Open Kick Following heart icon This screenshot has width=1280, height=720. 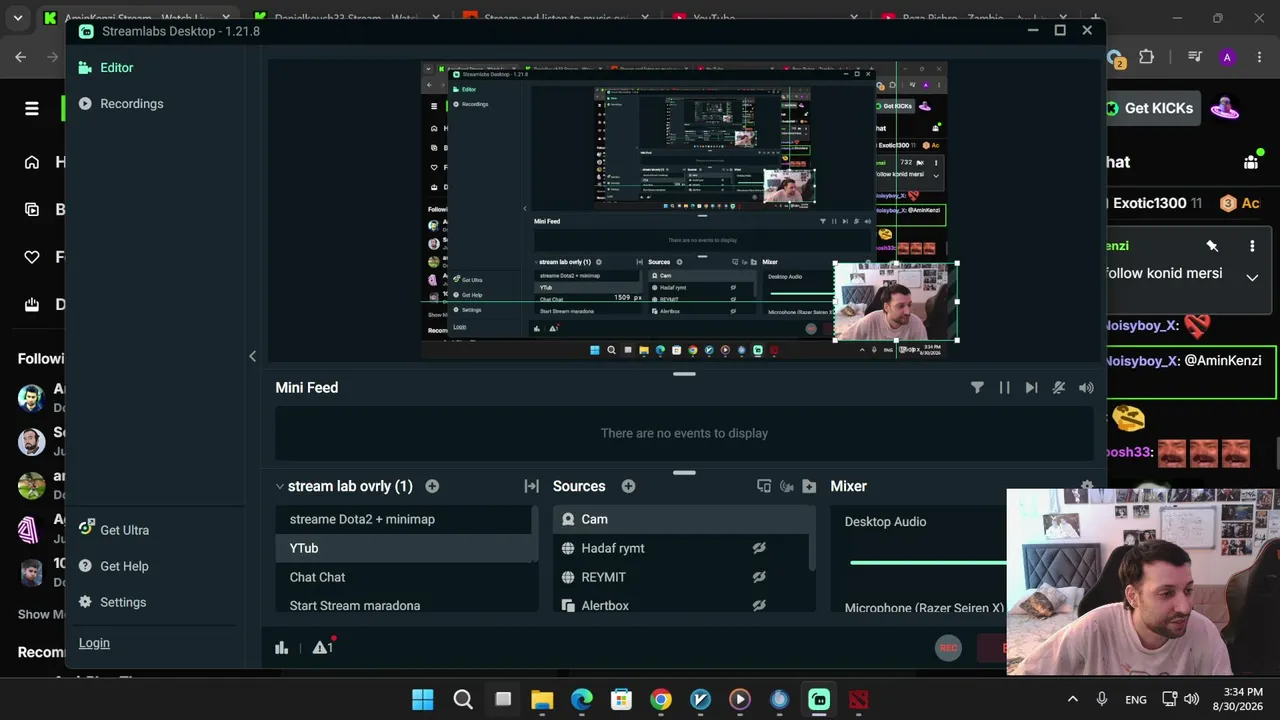(32, 257)
